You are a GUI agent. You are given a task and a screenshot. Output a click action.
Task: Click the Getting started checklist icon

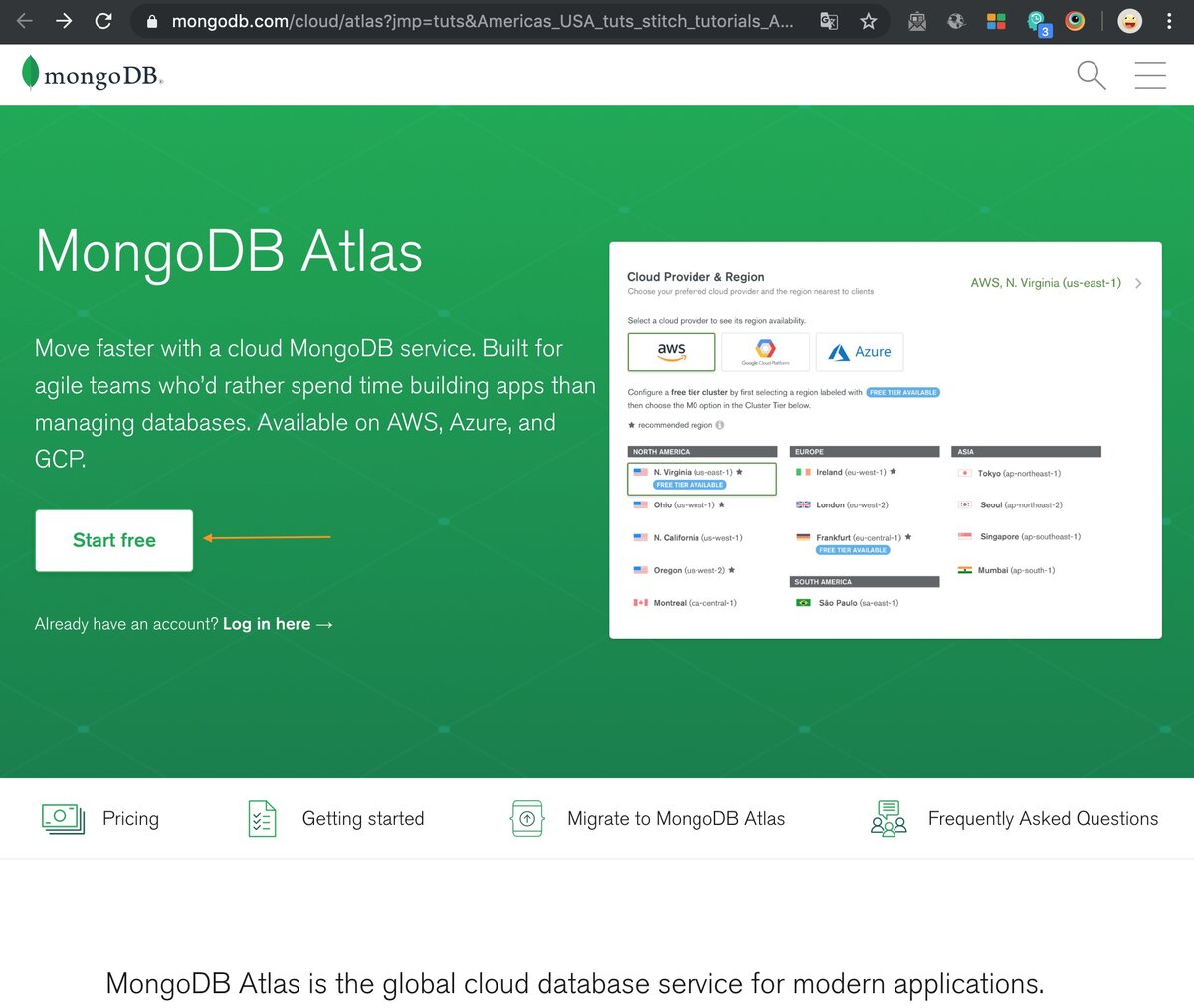pyautogui.click(x=262, y=818)
